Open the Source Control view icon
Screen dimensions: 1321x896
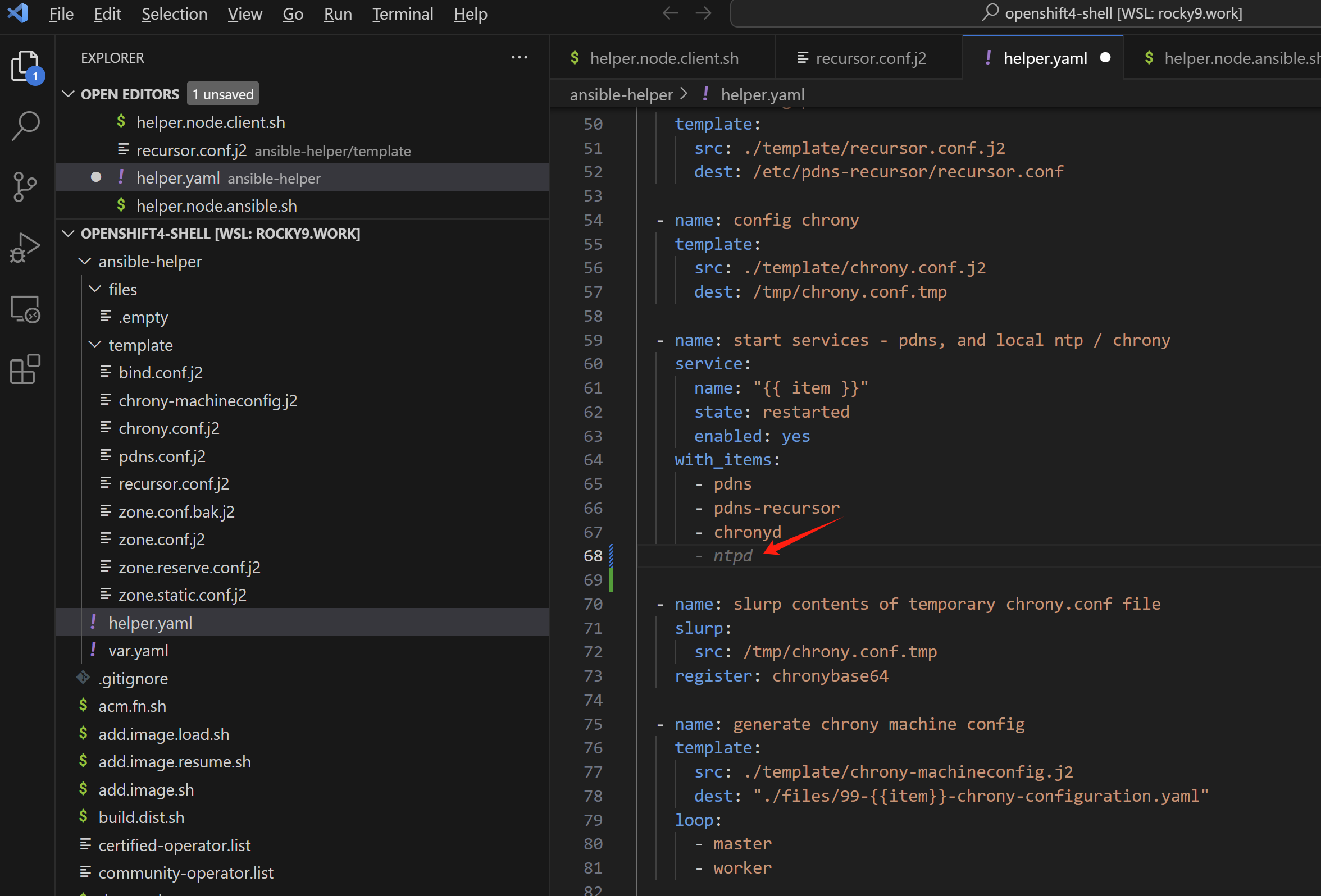[25, 187]
